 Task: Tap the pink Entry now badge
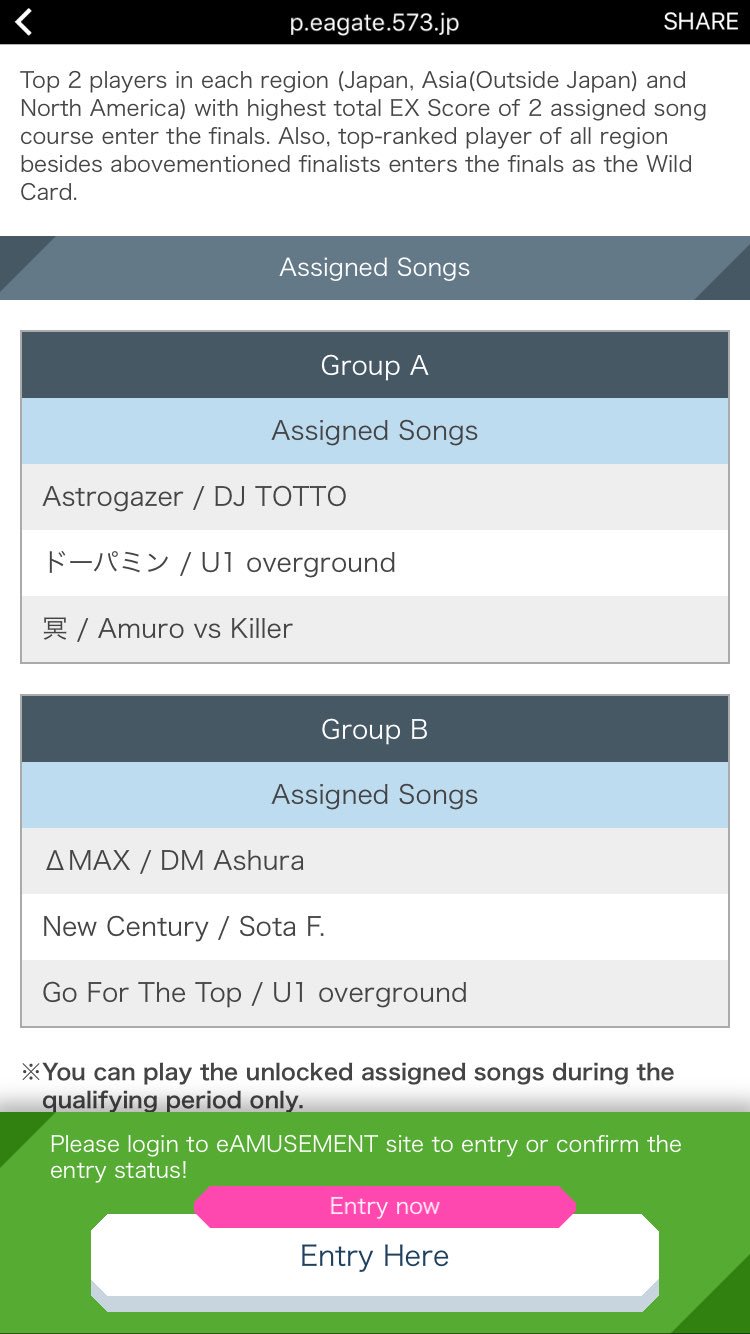tap(385, 1206)
